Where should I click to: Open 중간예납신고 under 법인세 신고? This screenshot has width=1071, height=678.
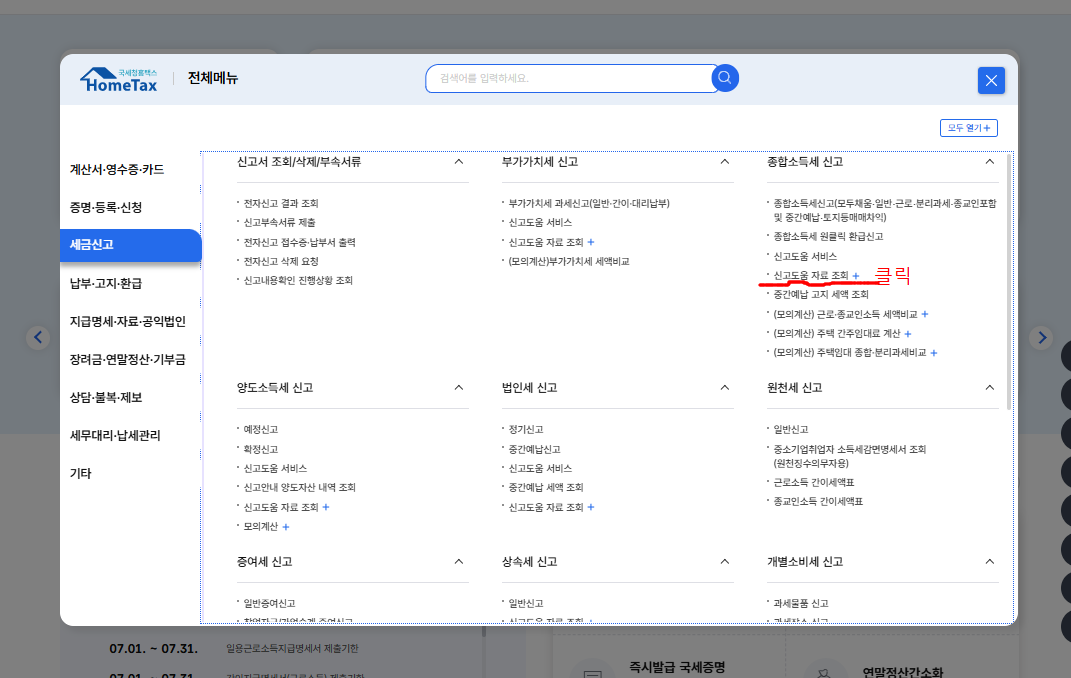pyautogui.click(x=534, y=447)
